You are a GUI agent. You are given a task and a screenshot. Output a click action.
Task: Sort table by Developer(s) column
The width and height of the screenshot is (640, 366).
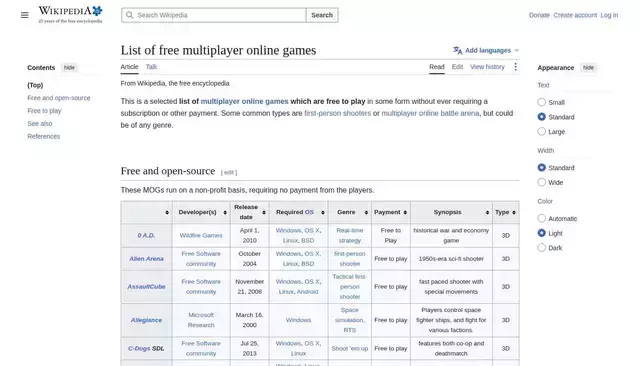point(225,213)
